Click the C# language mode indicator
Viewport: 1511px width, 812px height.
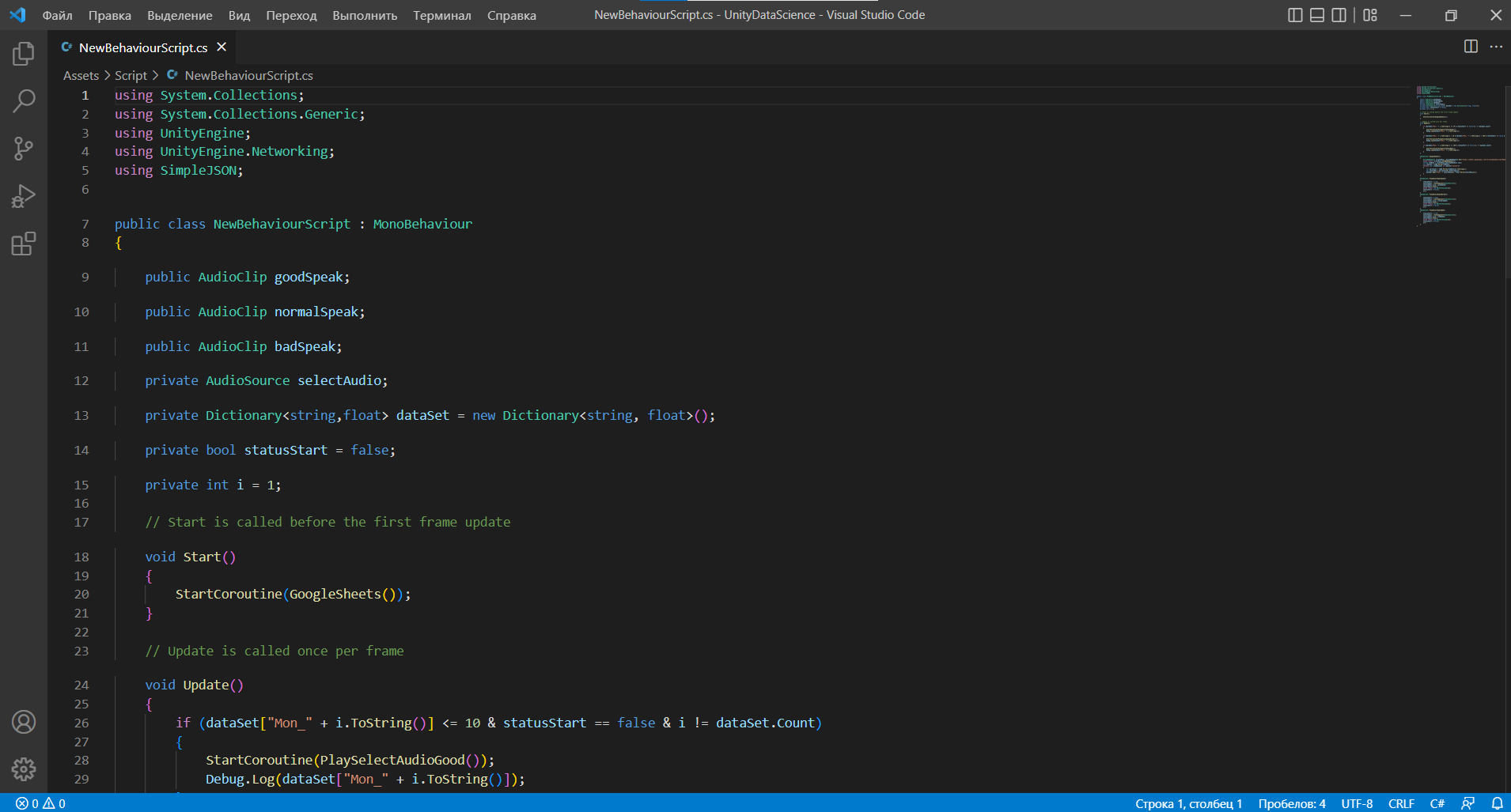coord(1439,803)
